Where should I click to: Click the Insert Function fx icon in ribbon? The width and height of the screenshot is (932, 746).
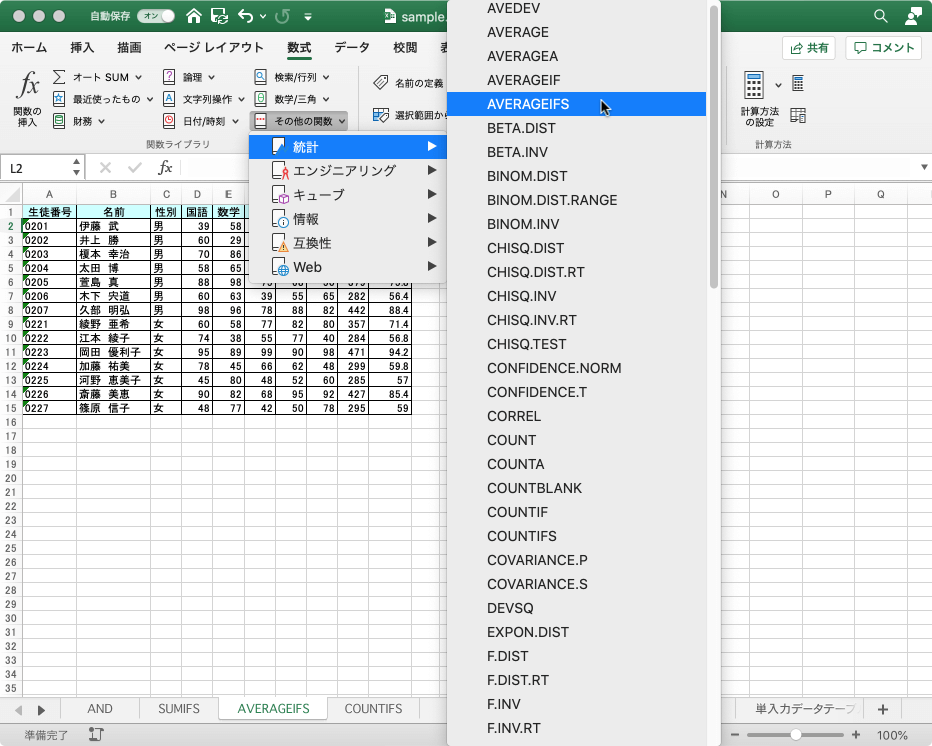(27, 85)
